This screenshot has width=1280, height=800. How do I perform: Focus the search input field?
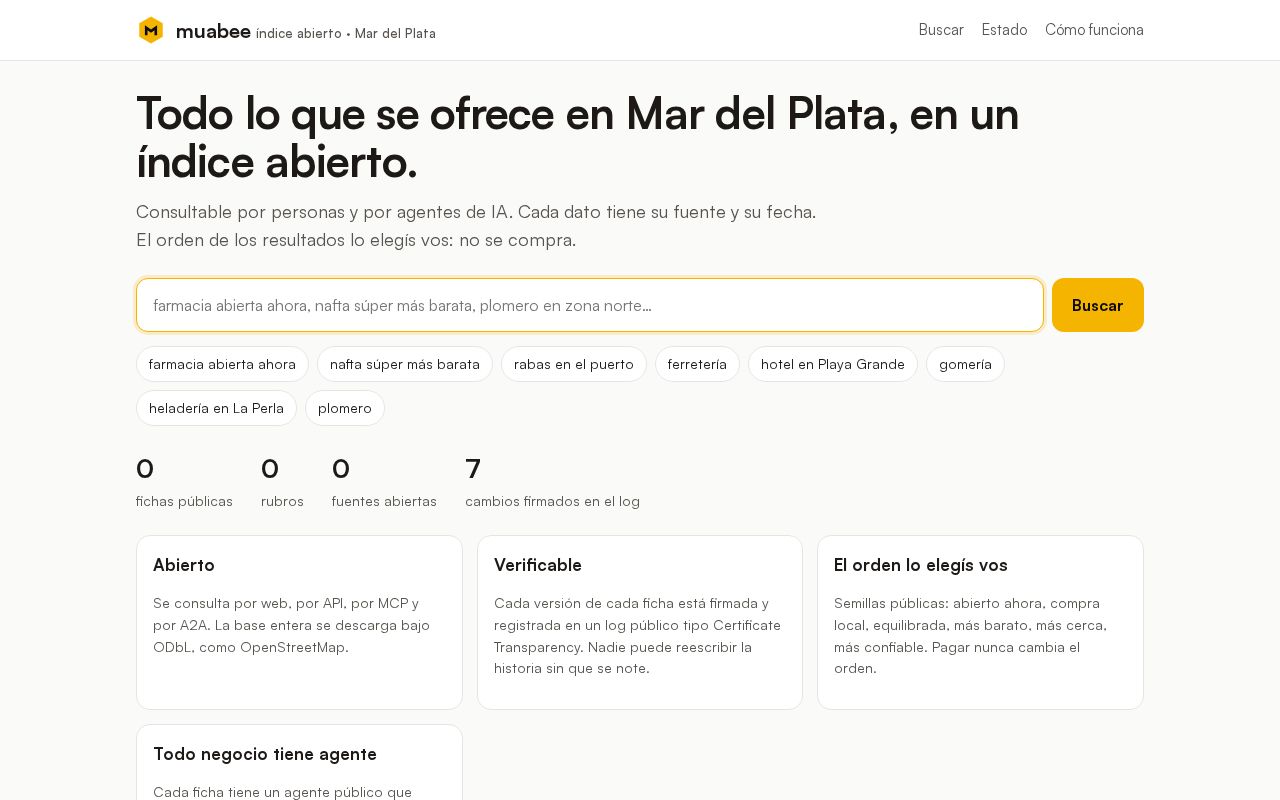pos(590,305)
